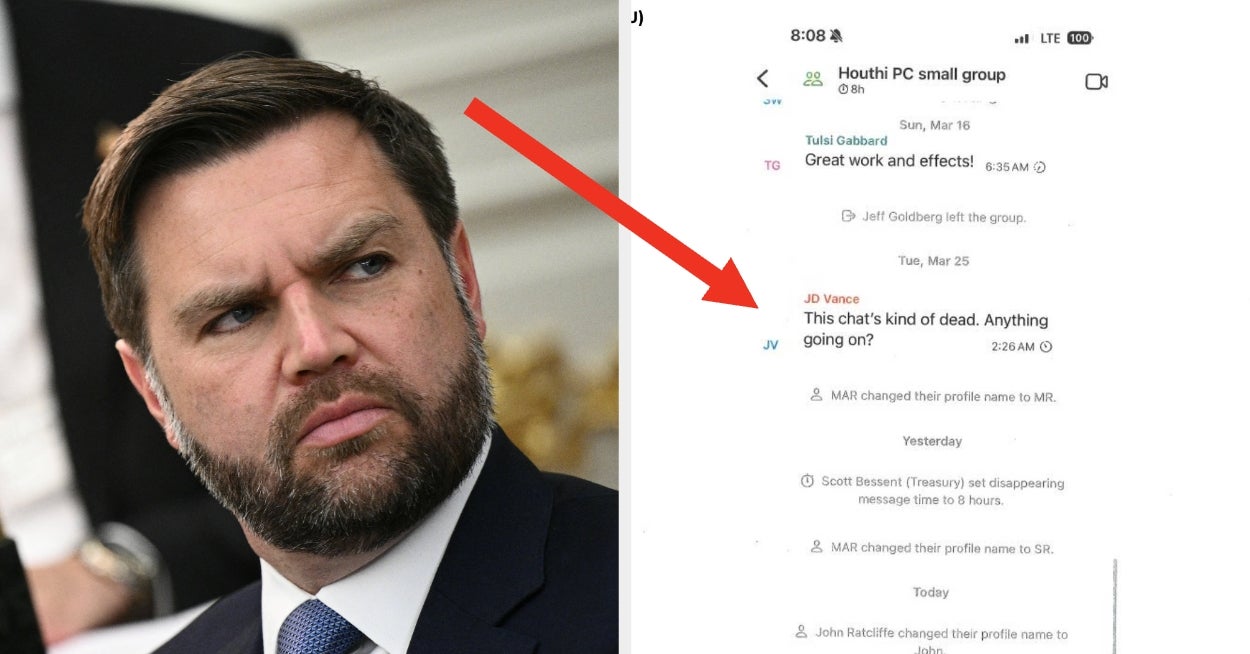Viewport: 1250px width, 654px height.
Task: Click the chat scrollbar on the right edge
Action: [1115, 606]
